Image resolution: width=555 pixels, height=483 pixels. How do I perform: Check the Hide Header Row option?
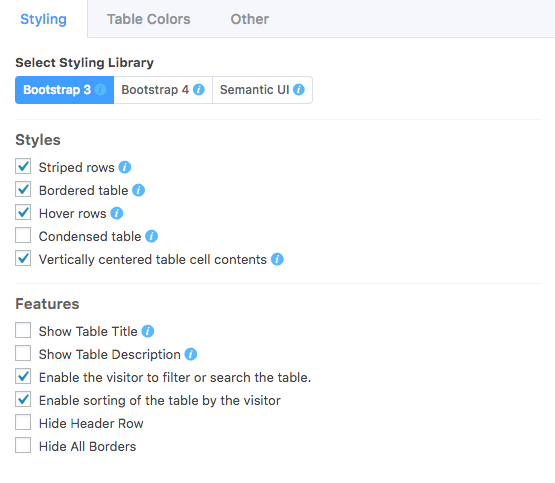pyautogui.click(x=23, y=422)
